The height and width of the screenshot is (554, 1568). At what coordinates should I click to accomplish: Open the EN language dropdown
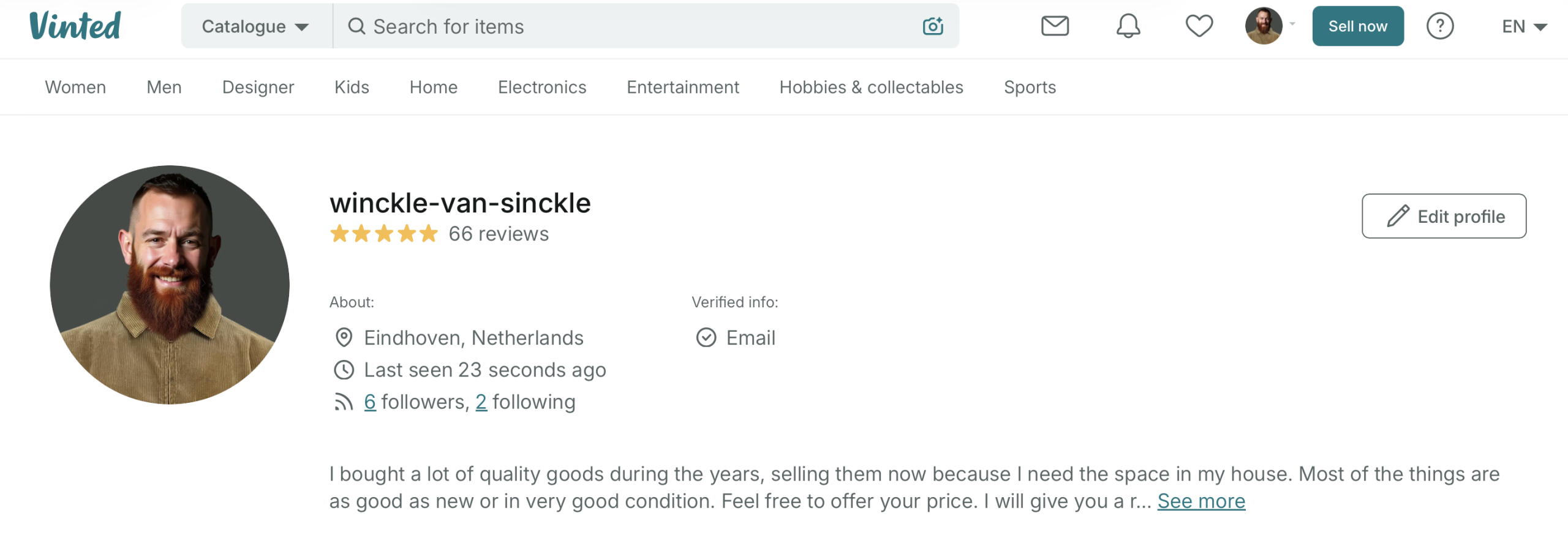point(1524,26)
